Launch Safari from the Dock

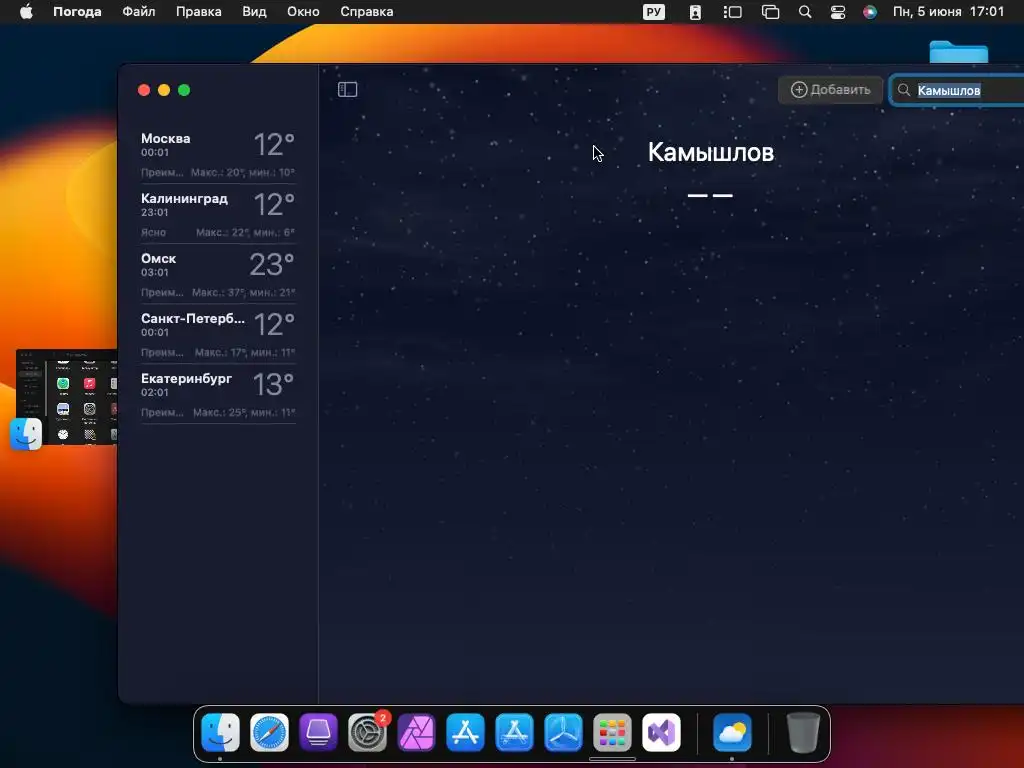pos(269,732)
